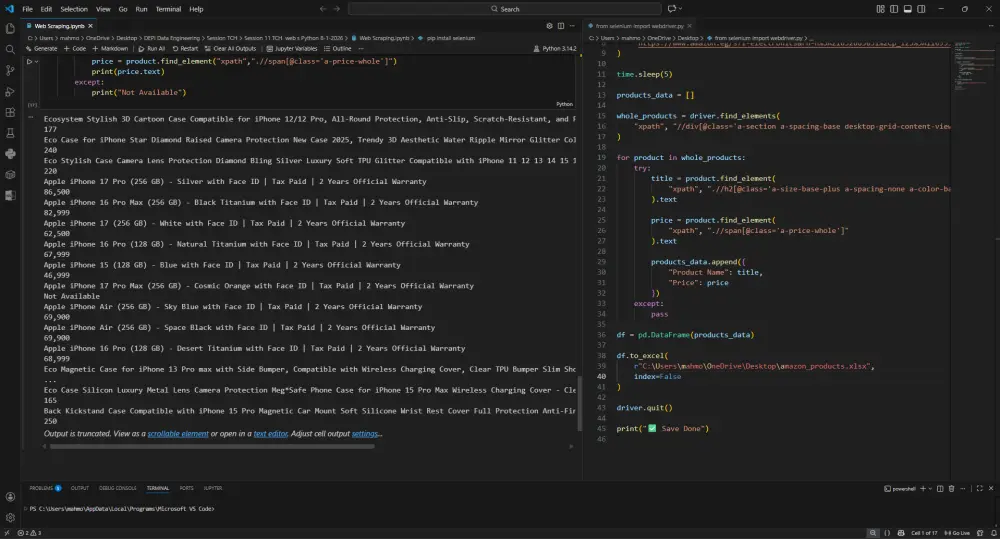Open the Explorer view in activity bar
Image resolution: width=1000 pixels, height=539 pixels.
tap(11, 28)
